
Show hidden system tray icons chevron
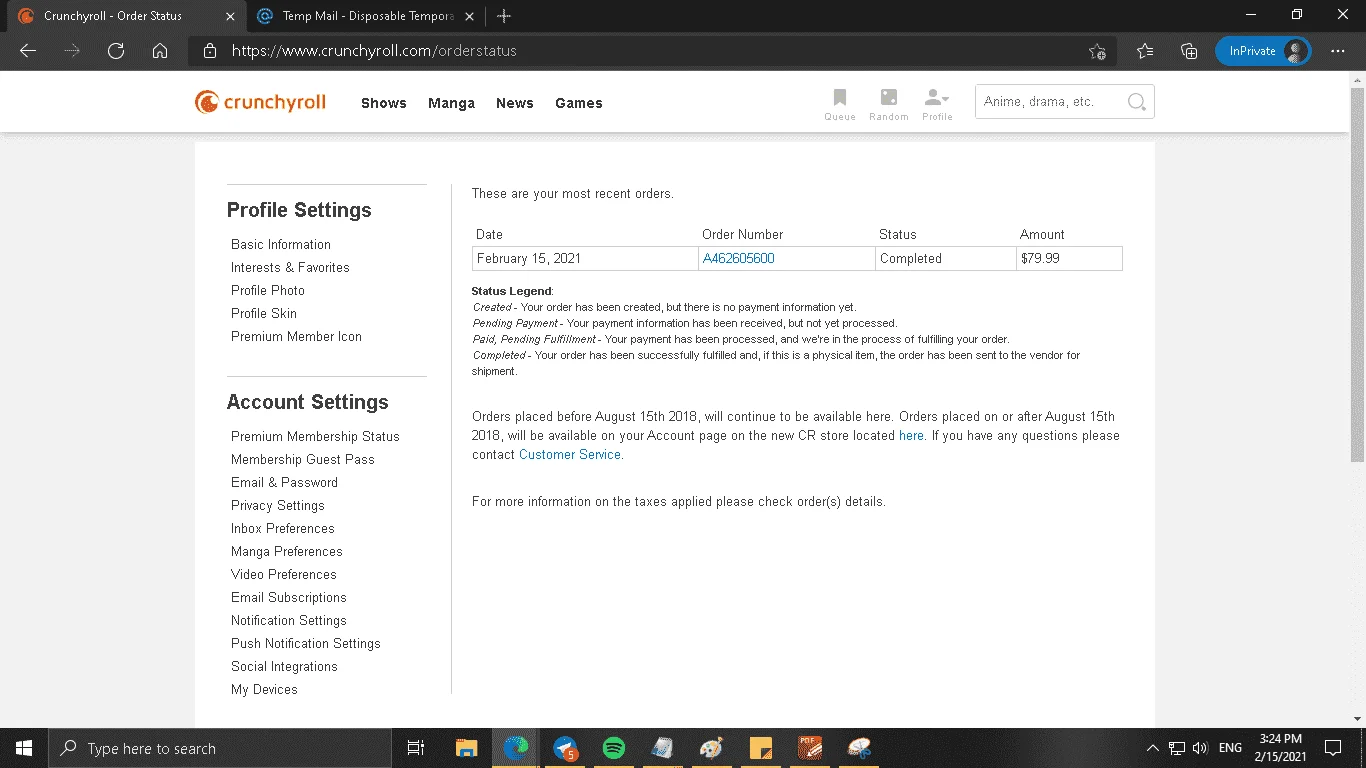[1152, 748]
